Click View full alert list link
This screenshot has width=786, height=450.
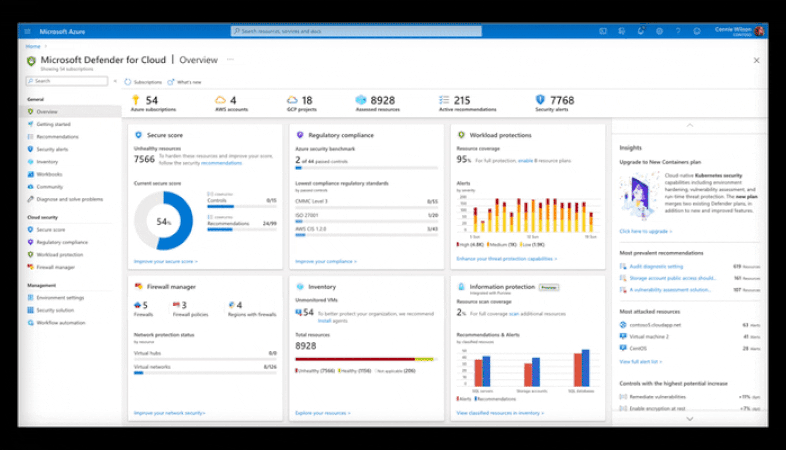(641, 362)
